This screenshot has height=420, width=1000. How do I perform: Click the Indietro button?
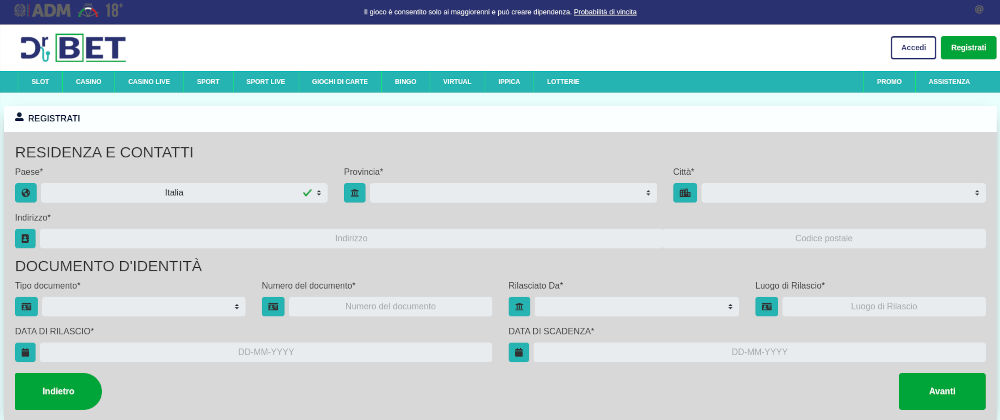[58, 391]
